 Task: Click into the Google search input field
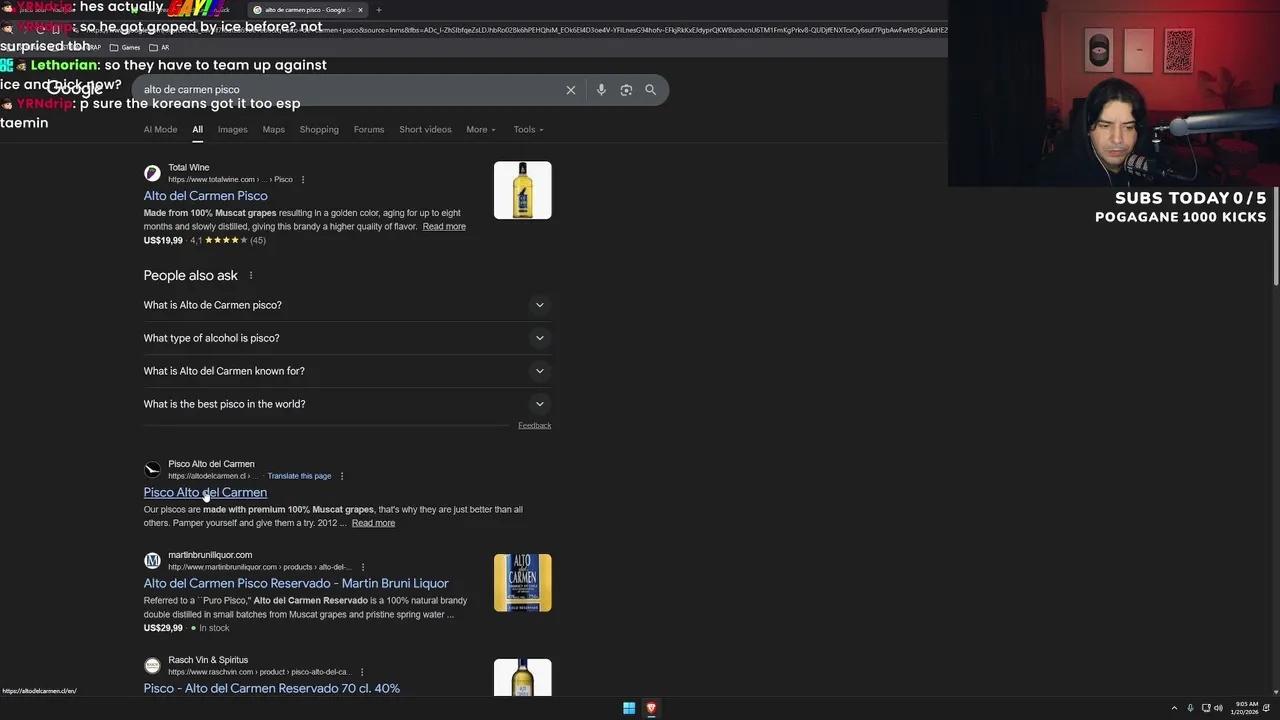(350, 90)
